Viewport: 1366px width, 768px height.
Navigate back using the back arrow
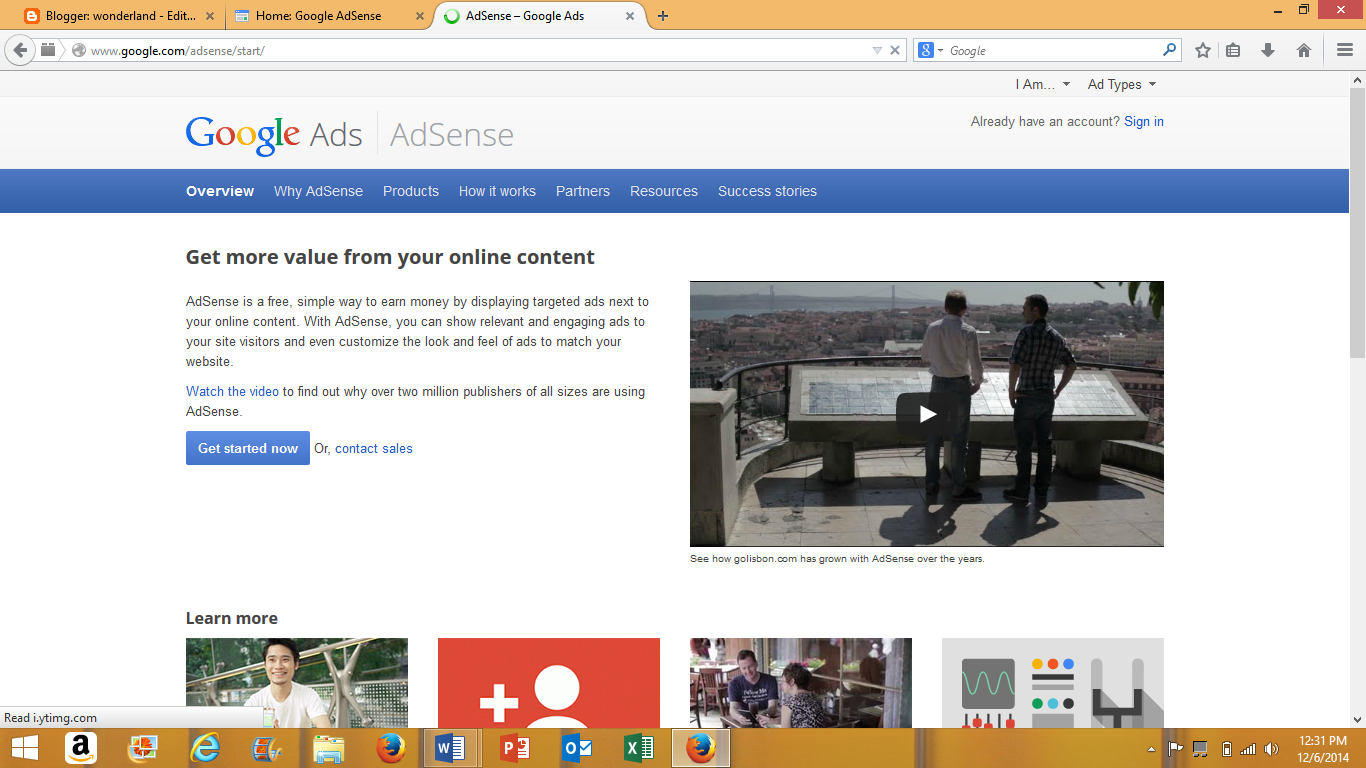[x=18, y=48]
